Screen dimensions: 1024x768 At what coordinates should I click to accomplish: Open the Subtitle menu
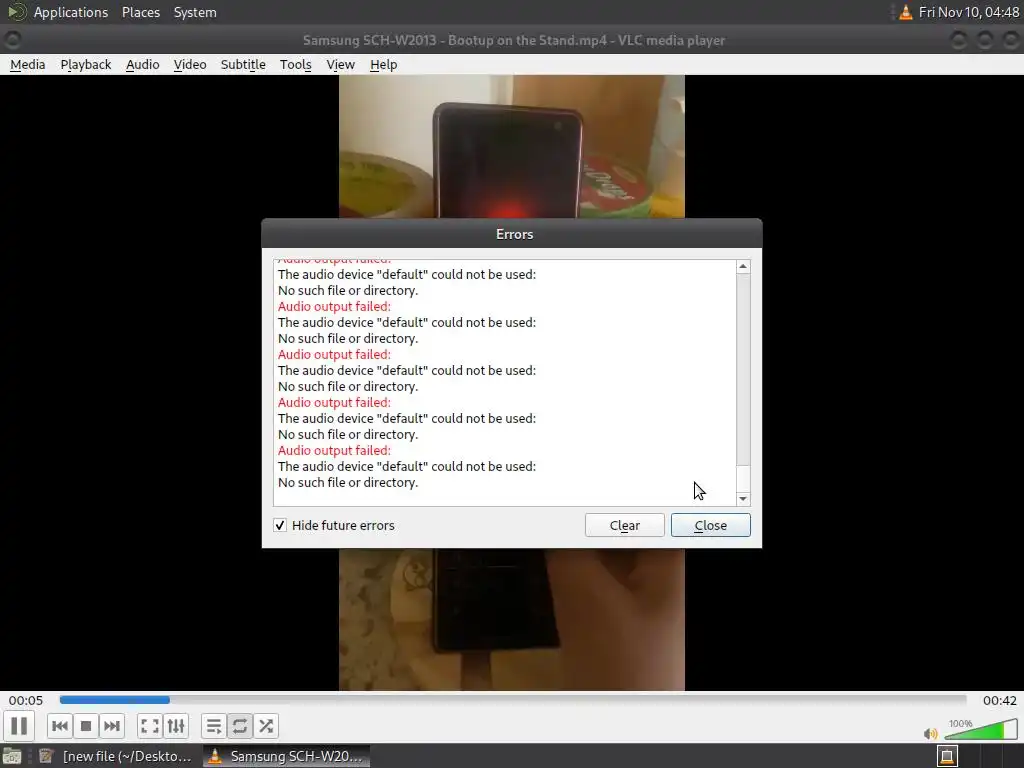[x=243, y=65]
